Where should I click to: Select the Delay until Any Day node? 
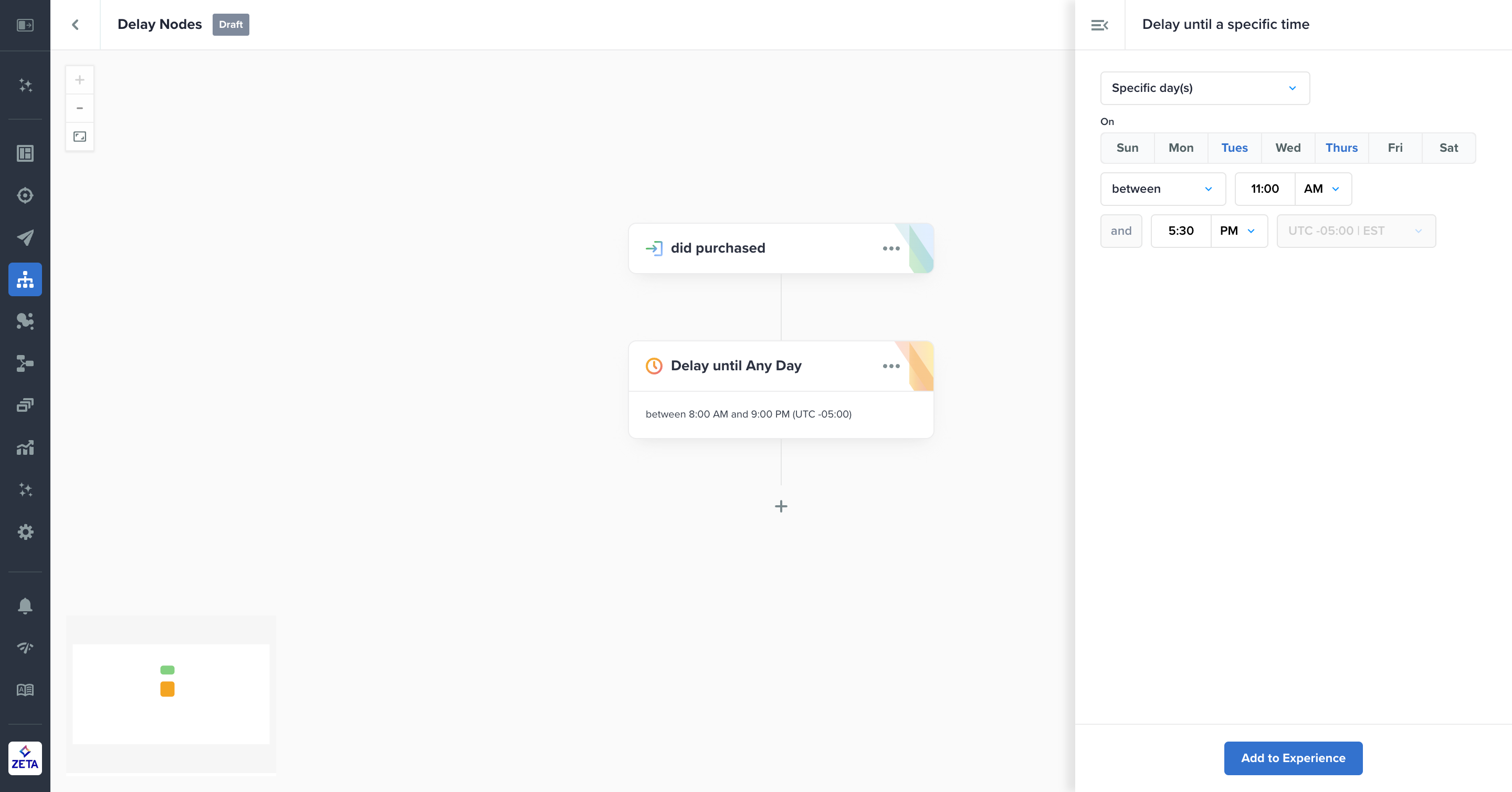coord(736,366)
